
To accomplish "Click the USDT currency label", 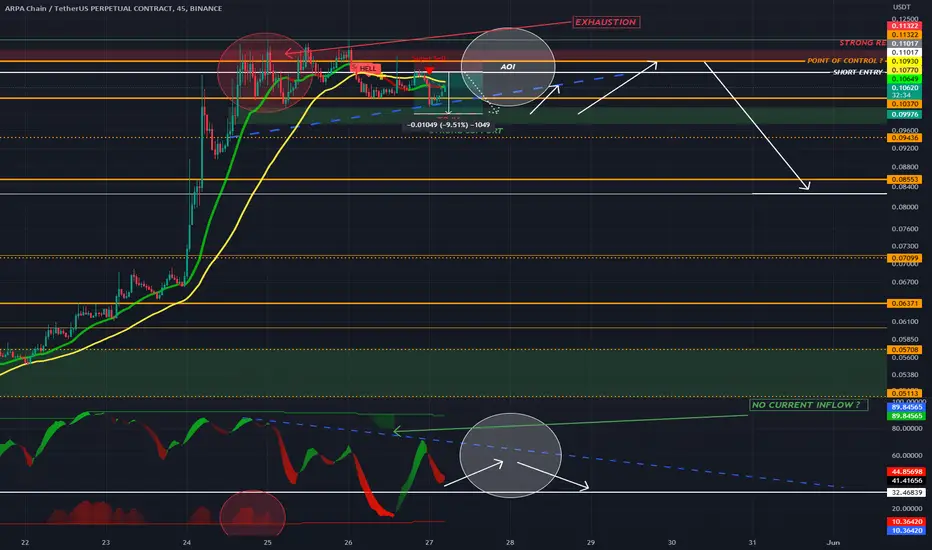I will [x=902, y=7].
